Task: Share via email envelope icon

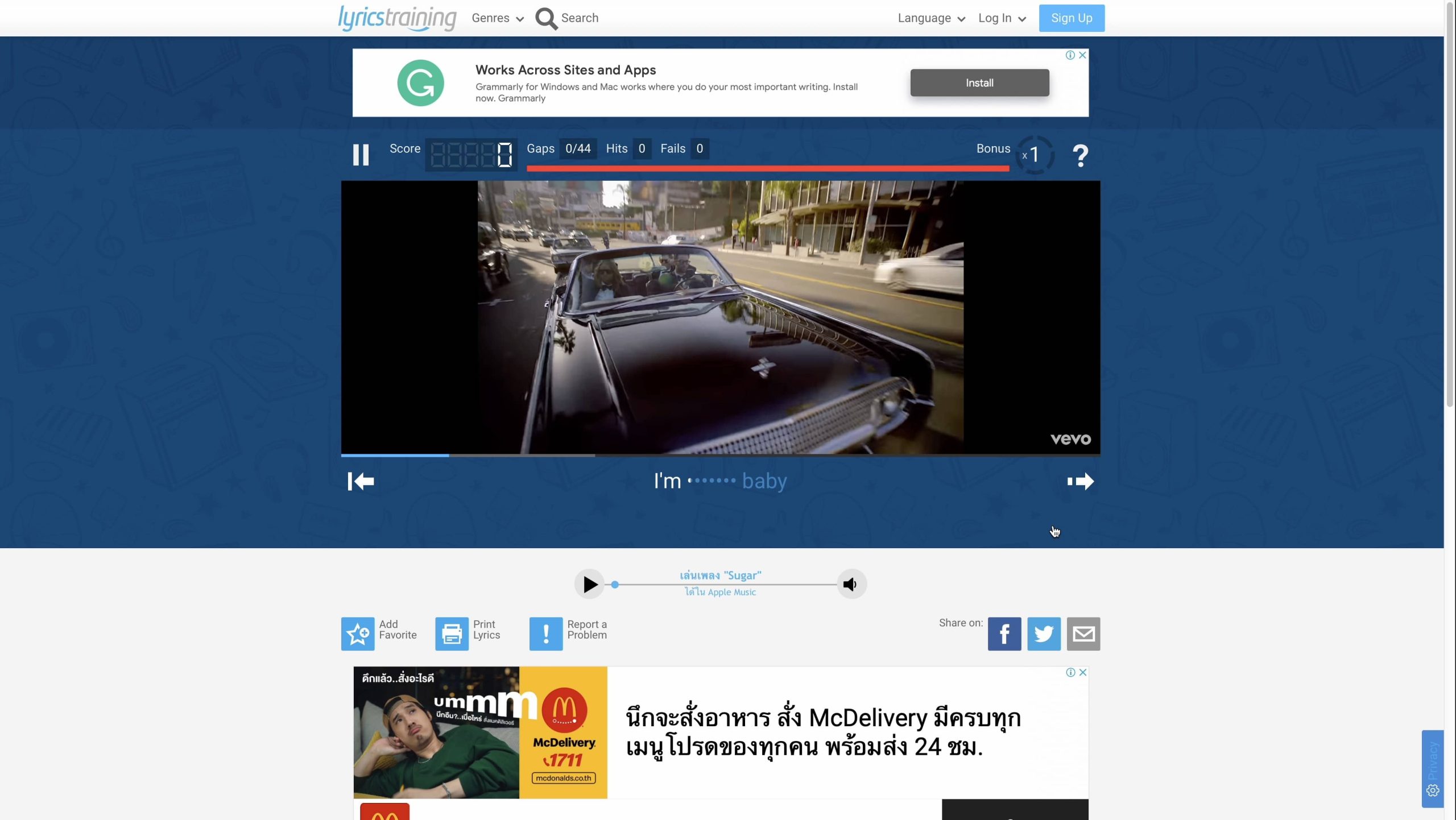Action: click(x=1083, y=633)
